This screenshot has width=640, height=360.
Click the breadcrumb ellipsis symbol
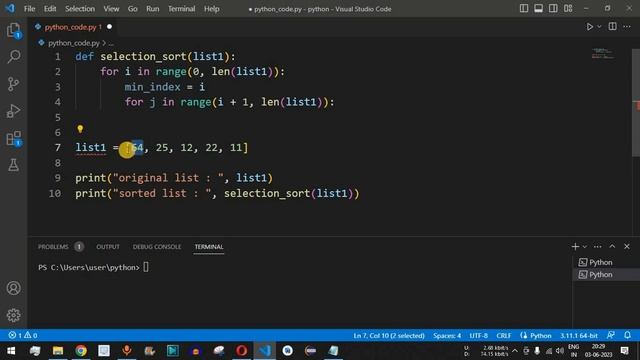(111, 43)
